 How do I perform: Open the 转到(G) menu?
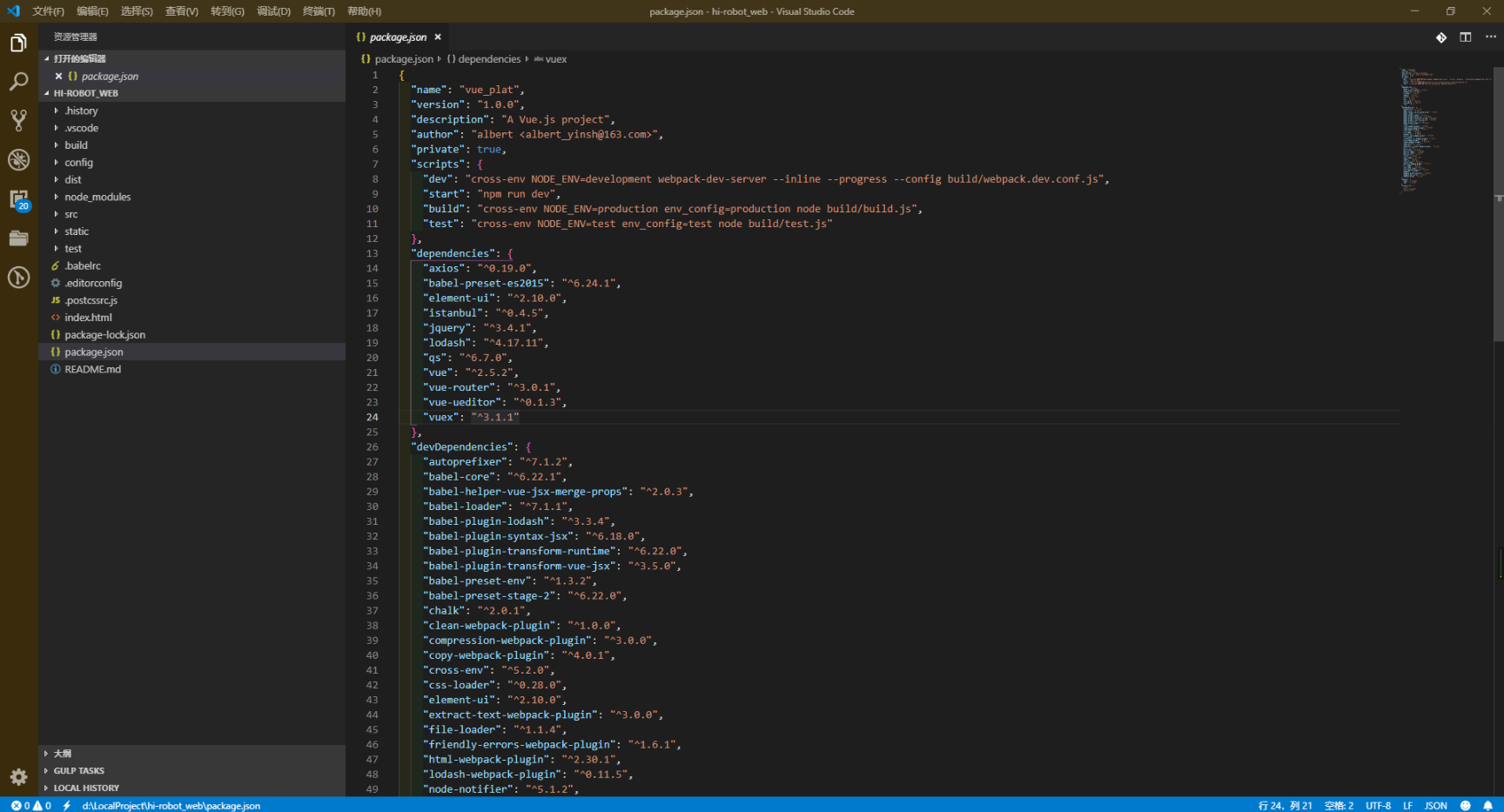pyautogui.click(x=227, y=11)
